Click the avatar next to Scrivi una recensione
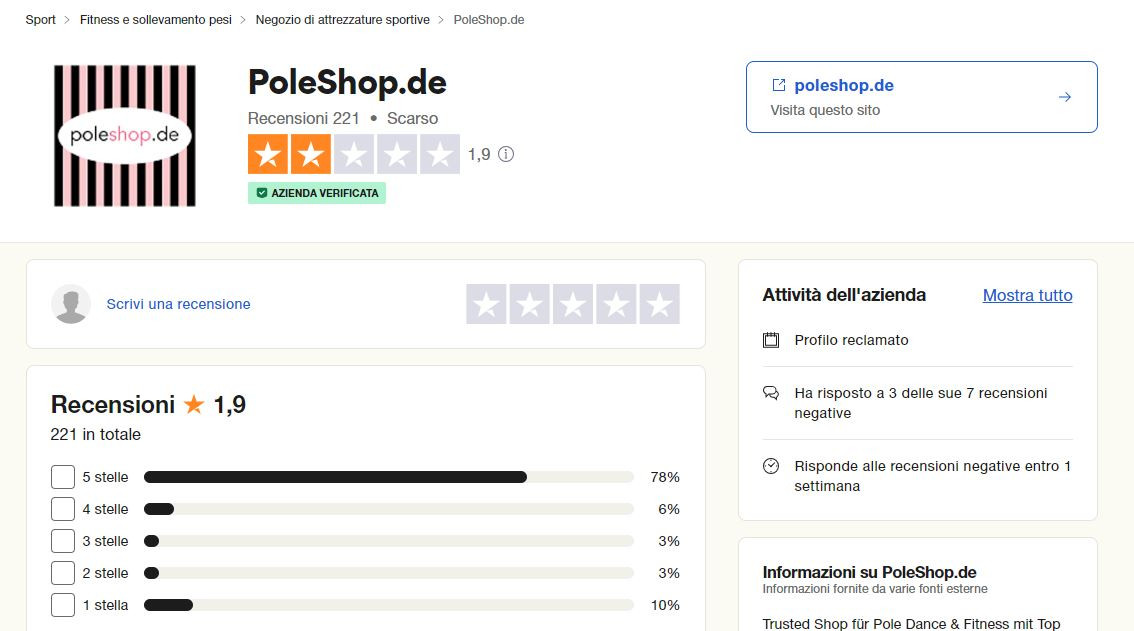The width and height of the screenshot is (1134, 631). click(71, 304)
